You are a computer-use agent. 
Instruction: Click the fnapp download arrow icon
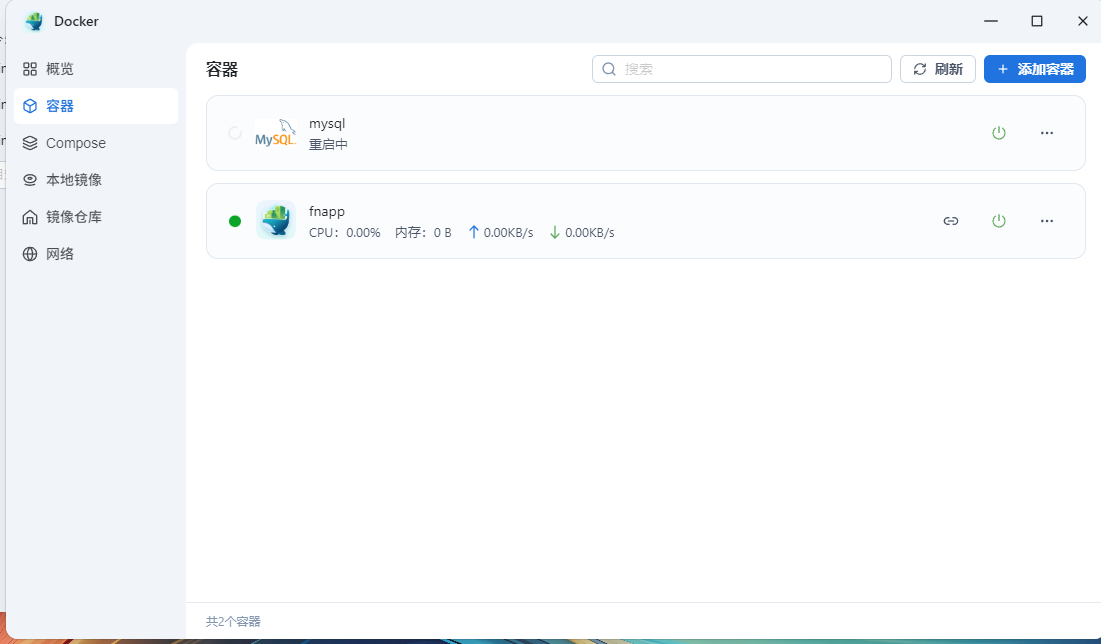click(x=555, y=232)
